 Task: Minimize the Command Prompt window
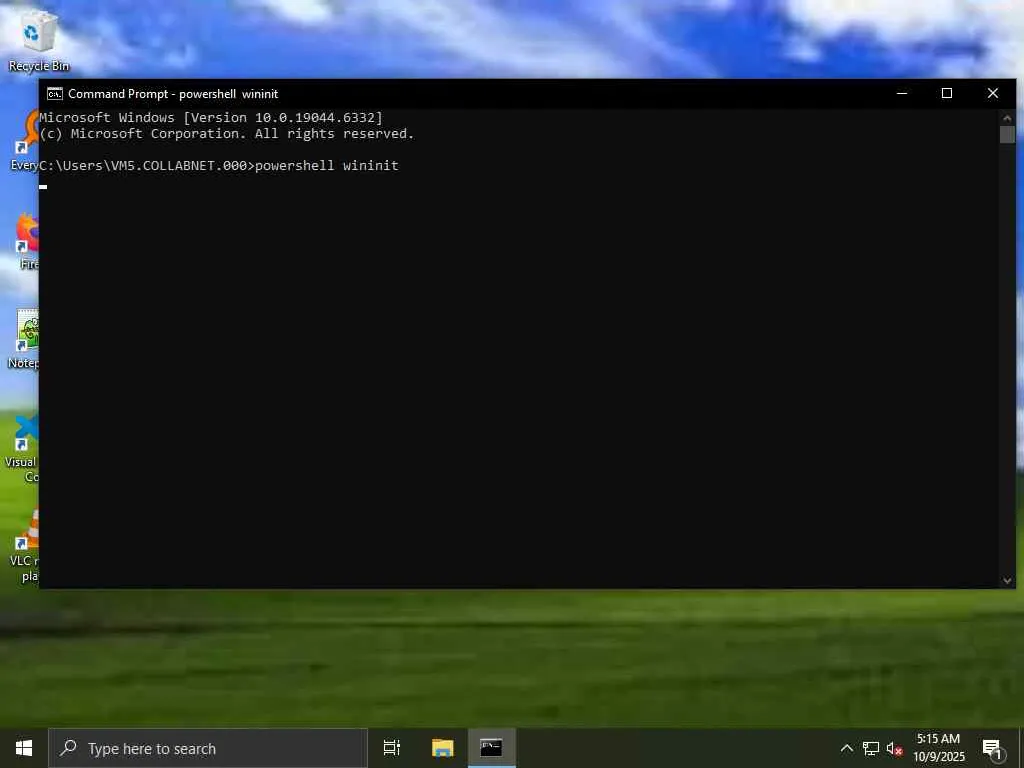[x=902, y=94]
